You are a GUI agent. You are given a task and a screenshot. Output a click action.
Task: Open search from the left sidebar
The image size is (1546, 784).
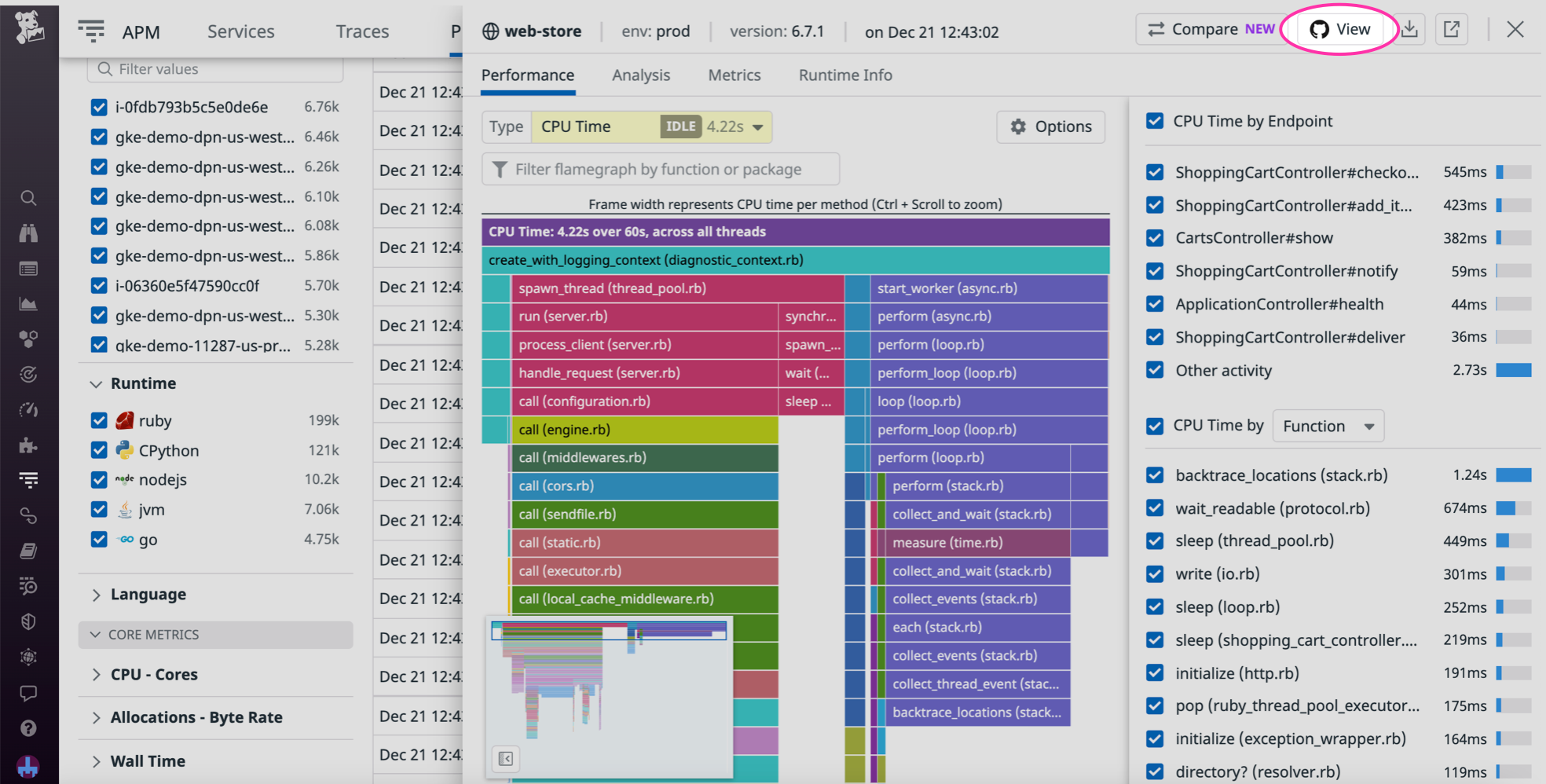point(29,198)
